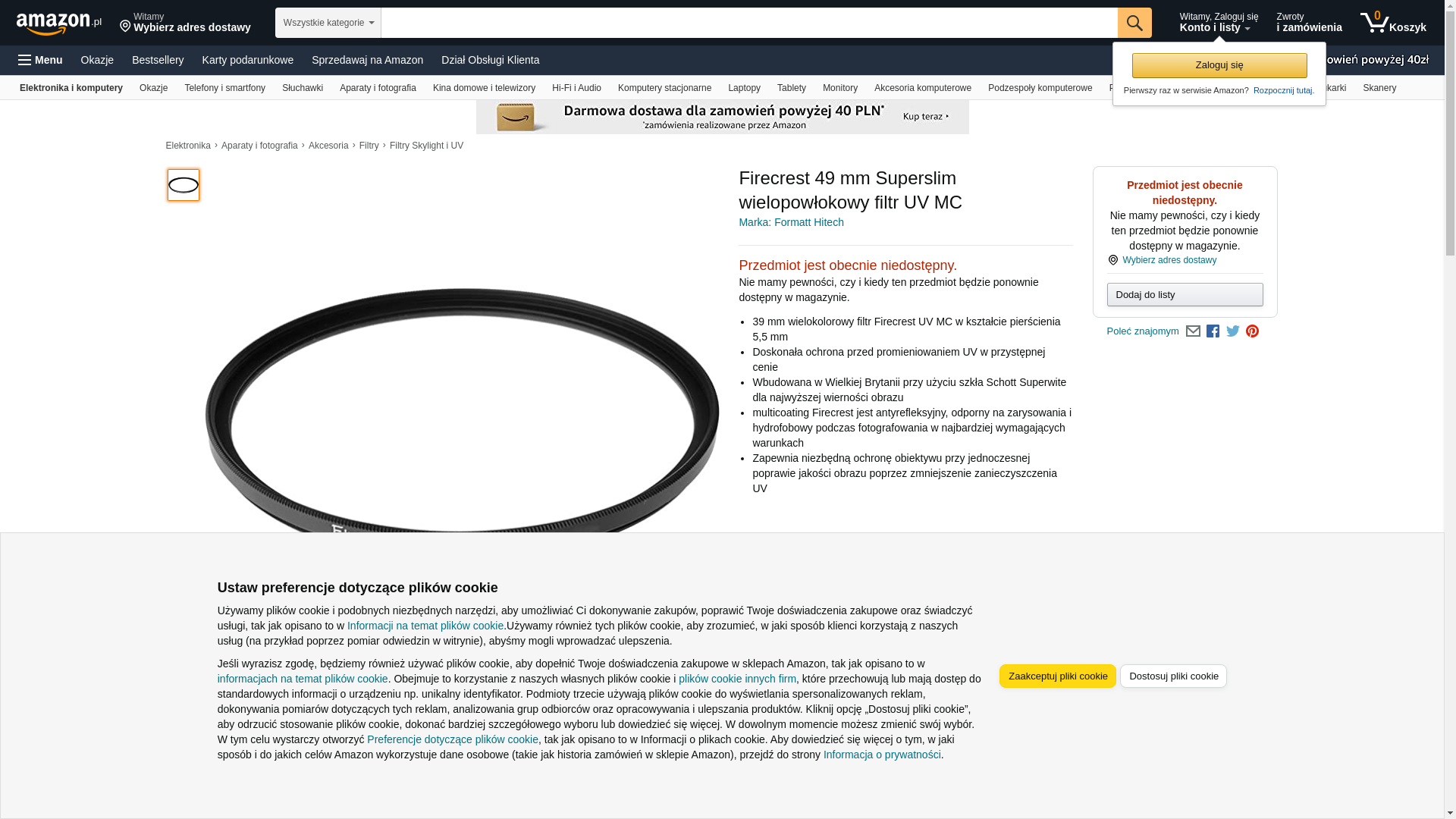The height and width of the screenshot is (819, 1456).
Task: Open Dodaj do listy dropdown button
Action: (x=1185, y=294)
